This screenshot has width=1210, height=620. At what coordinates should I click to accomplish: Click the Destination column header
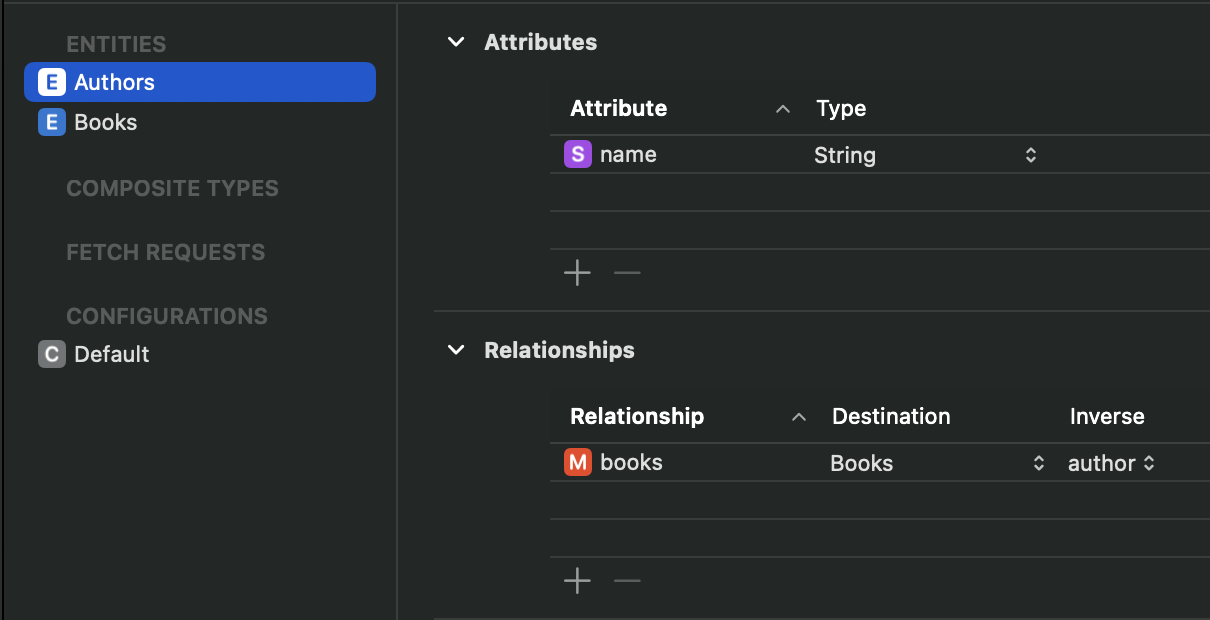(x=891, y=416)
